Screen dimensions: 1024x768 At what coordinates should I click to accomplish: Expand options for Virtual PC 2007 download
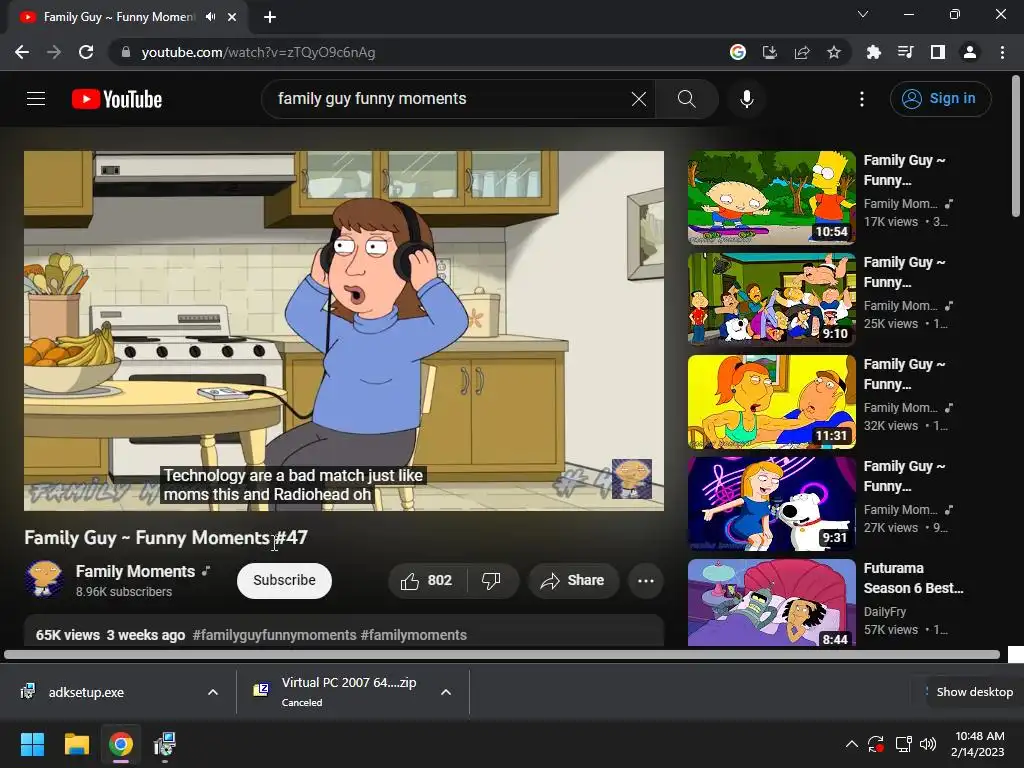point(446,692)
